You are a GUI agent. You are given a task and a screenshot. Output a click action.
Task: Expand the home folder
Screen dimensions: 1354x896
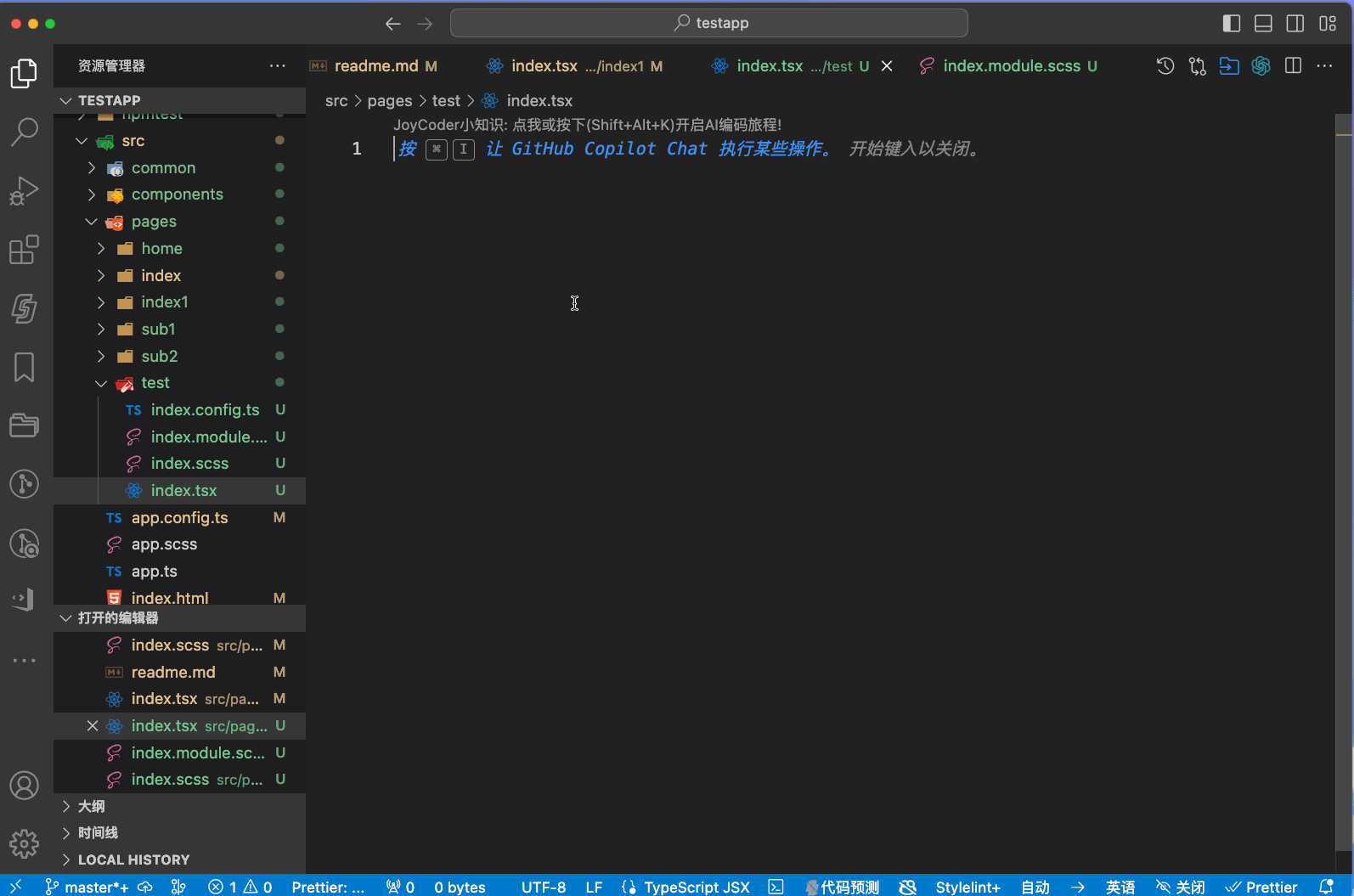pyautogui.click(x=179, y=249)
